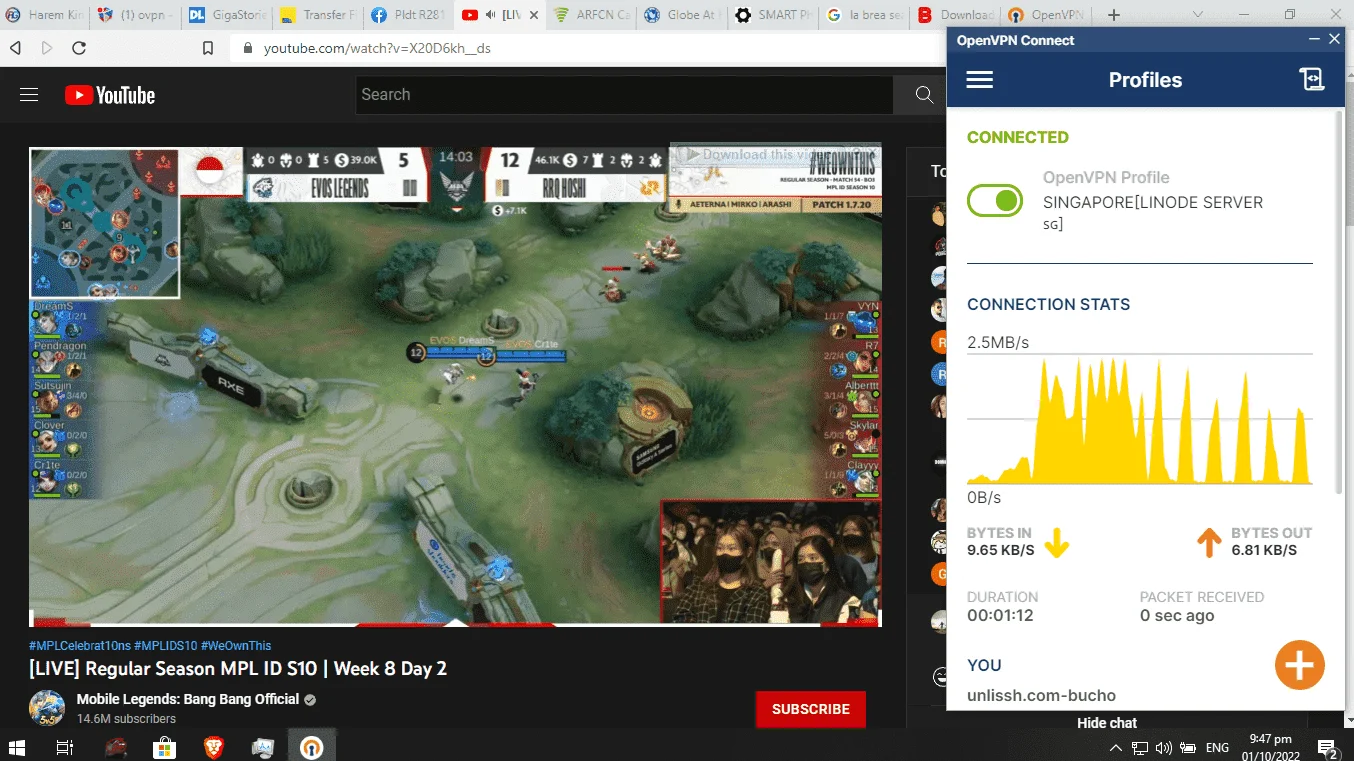The image size is (1354, 761).
Task: Click the bookmark icon near address bar
Action: click(x=208, y=48)
